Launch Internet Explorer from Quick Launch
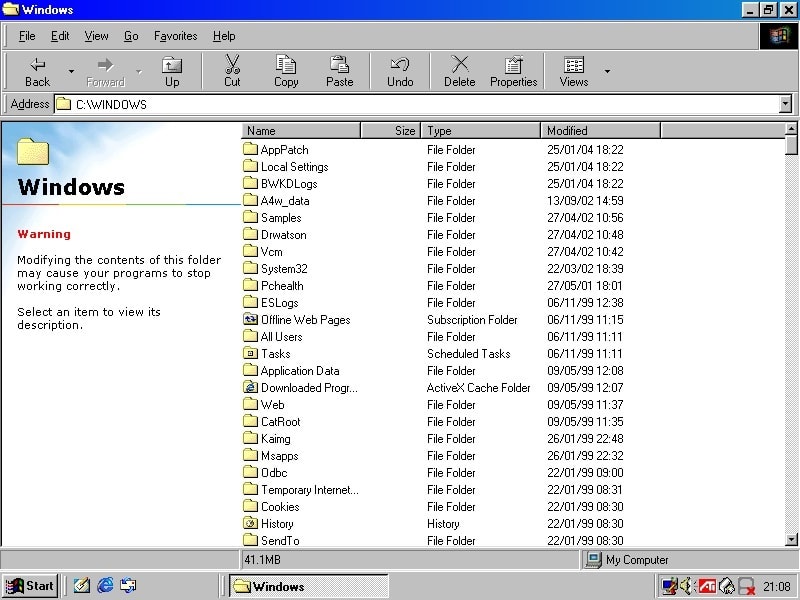 [x=105, y=585]
